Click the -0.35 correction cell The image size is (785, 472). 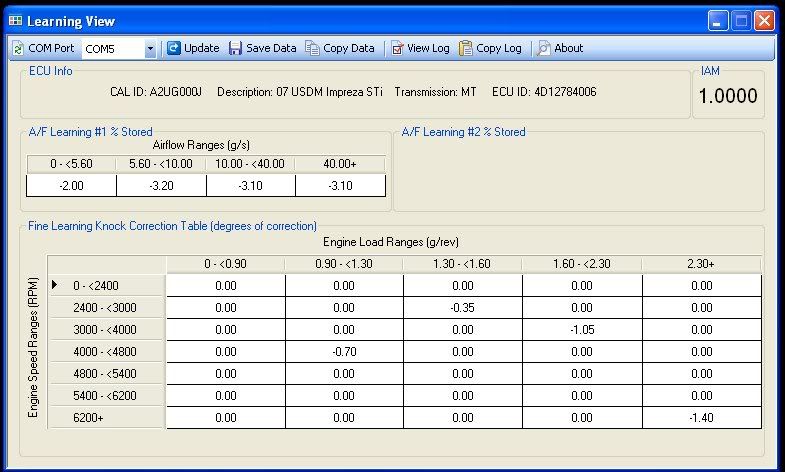click(462, 308)
